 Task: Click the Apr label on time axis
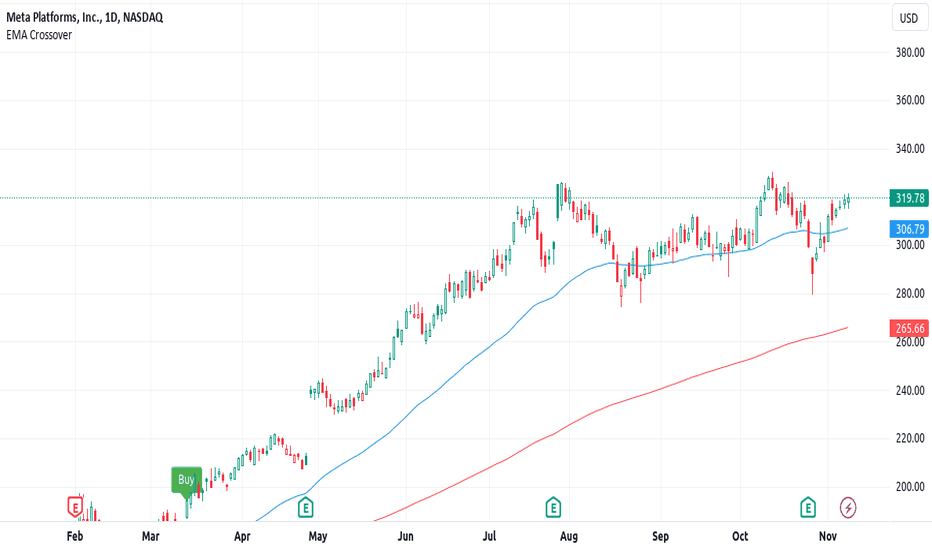pos(242,536)
